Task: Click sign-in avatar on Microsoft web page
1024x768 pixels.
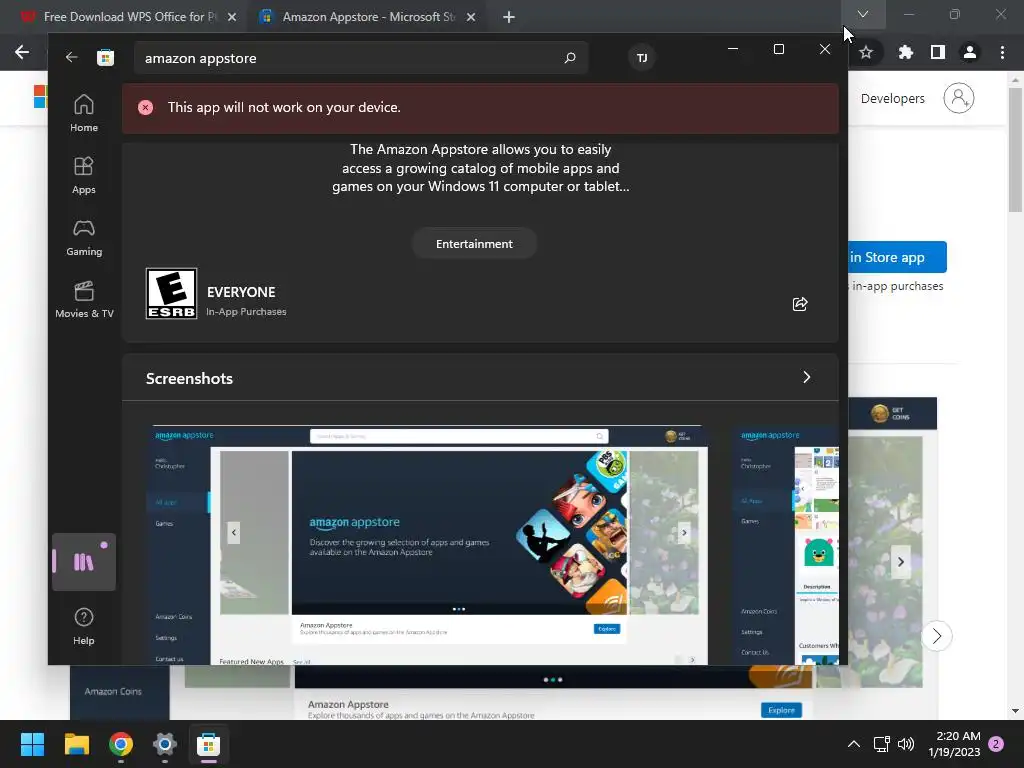Action: 959,98
